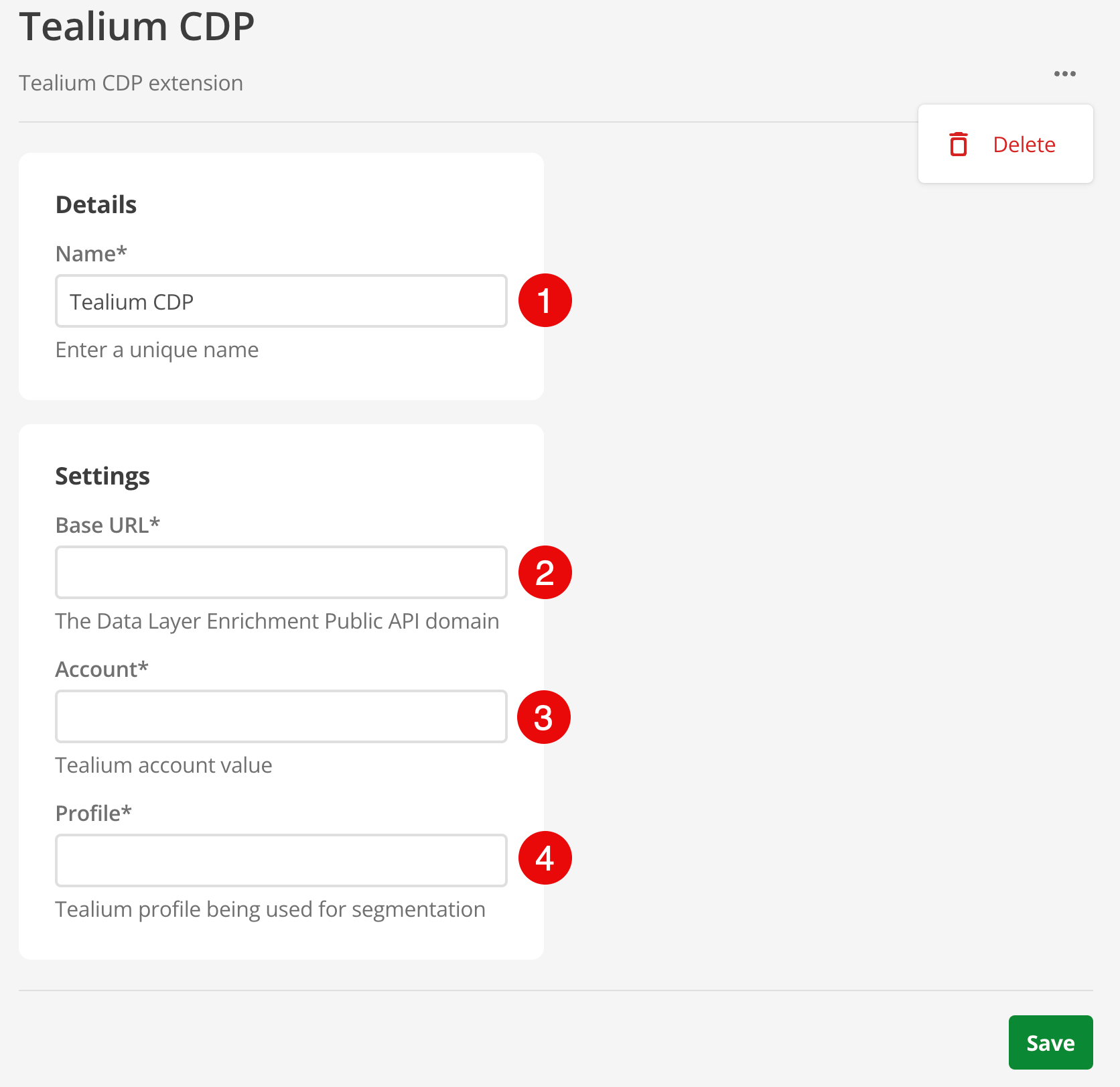This screenshot has height=1087, width=1120.
Task: Focus the empty Base URL input field
Action: (x=281, y=572)
